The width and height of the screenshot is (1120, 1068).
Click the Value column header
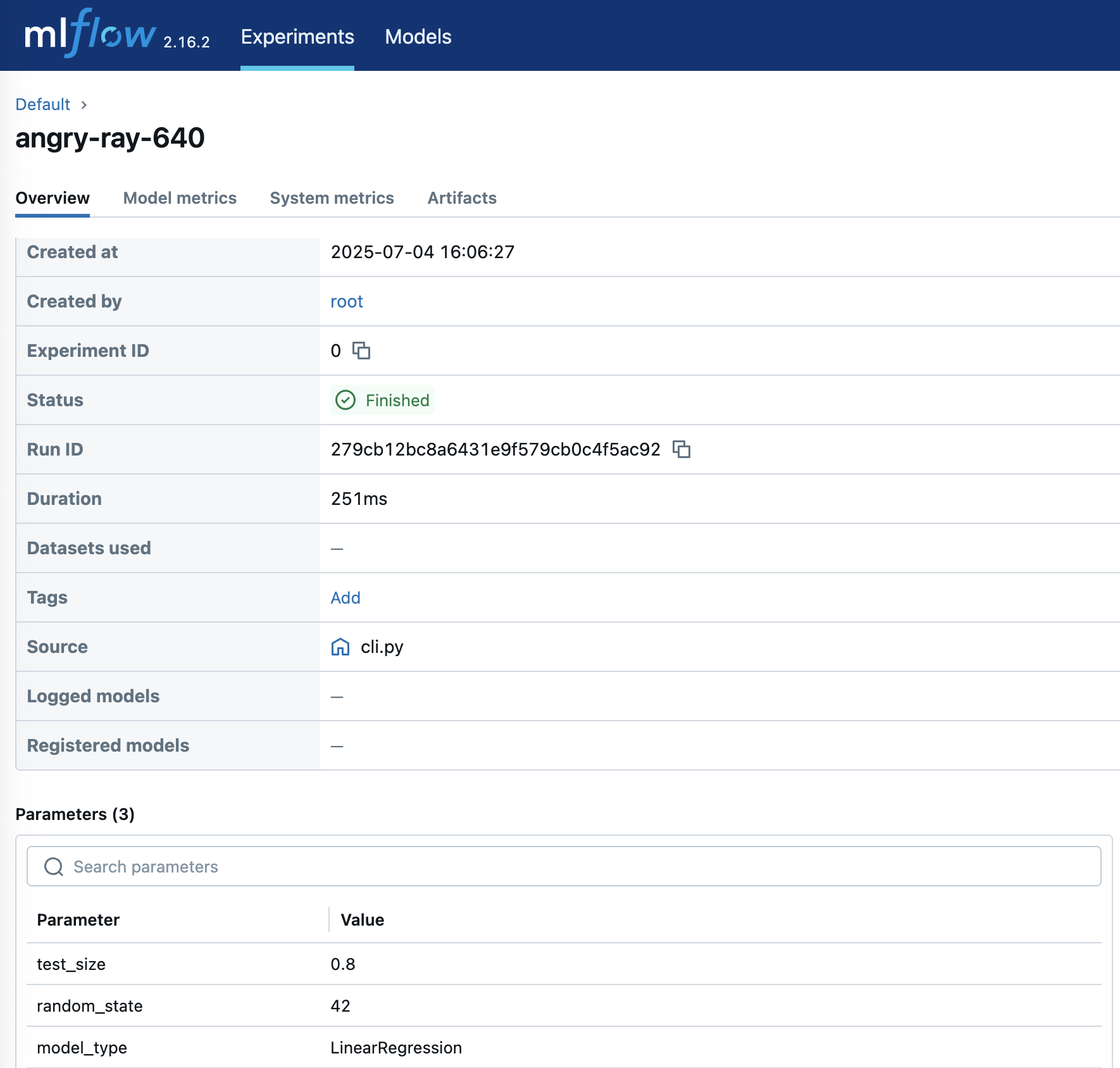(x=363, y=920)
